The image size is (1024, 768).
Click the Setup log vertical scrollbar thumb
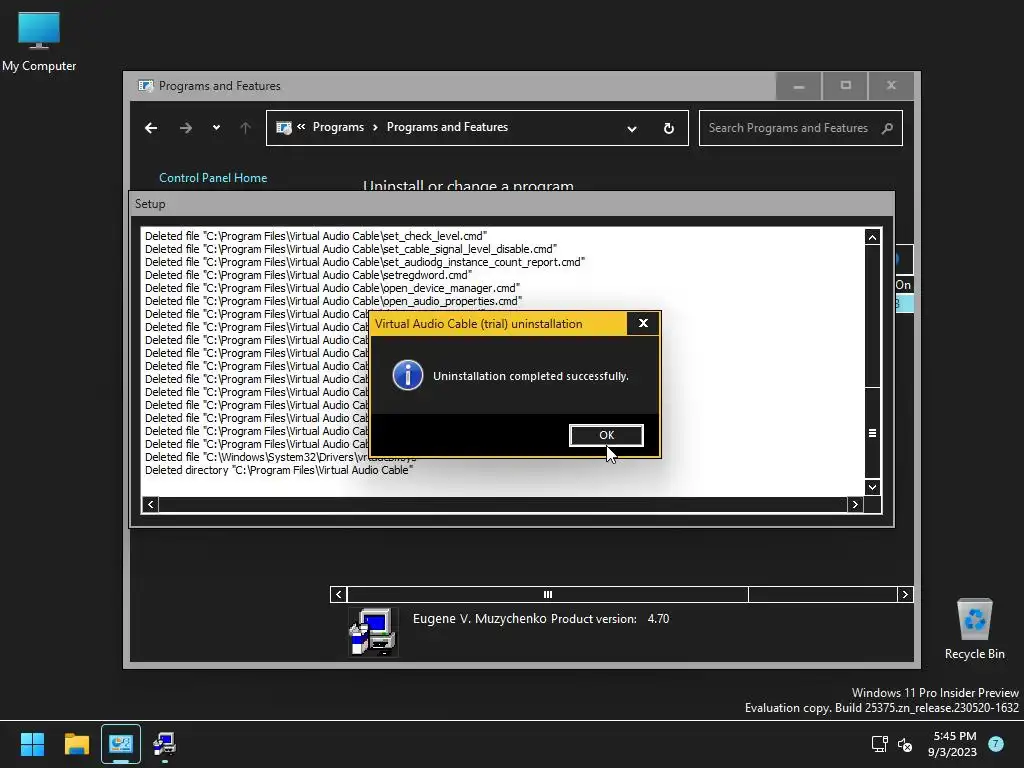tap(872, 432)
